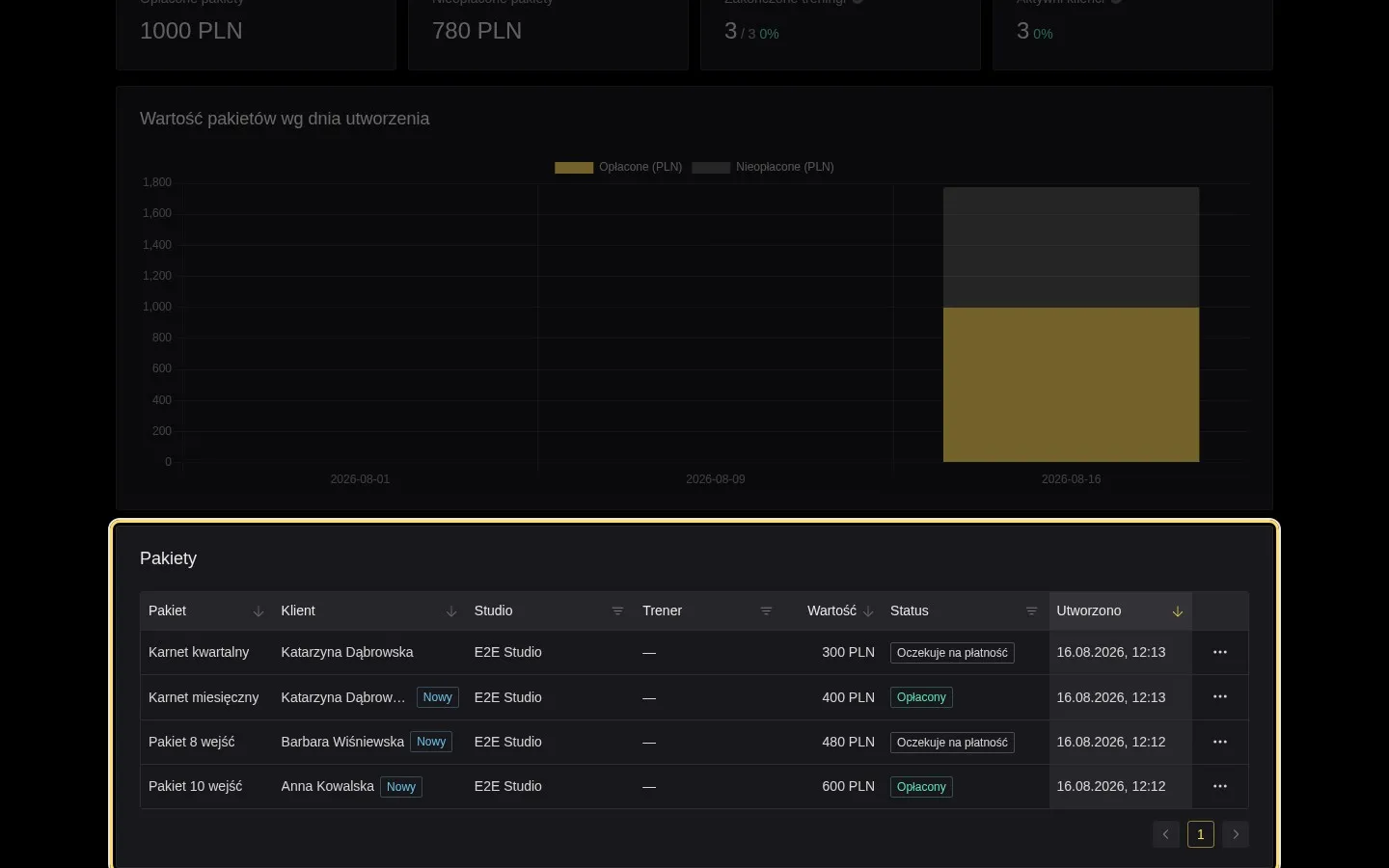Sort by Klient column arrow icon
This screenshot has height=868, width=1389.
click(x=450, y=611)
